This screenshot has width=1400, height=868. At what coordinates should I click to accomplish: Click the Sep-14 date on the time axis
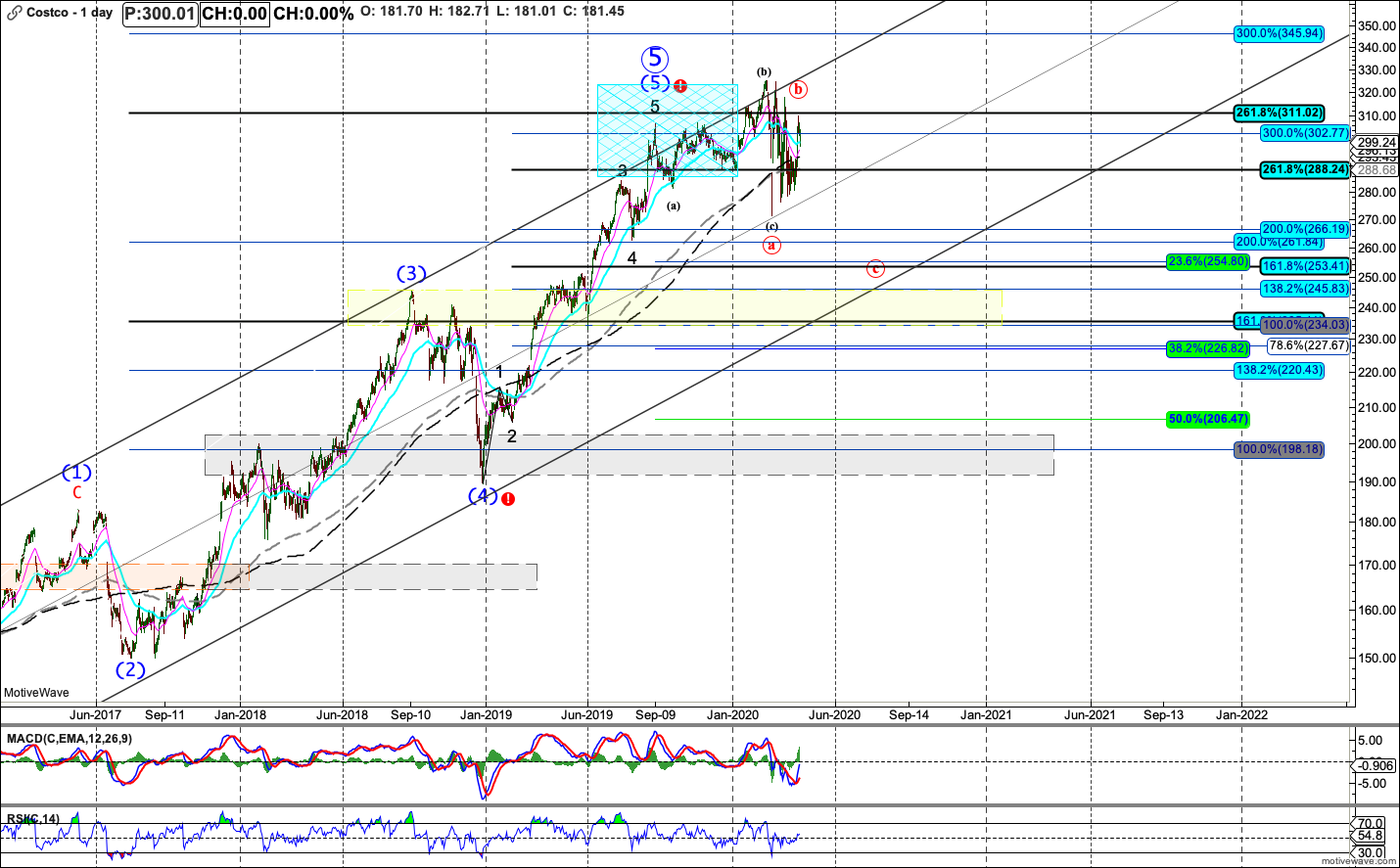909,714
